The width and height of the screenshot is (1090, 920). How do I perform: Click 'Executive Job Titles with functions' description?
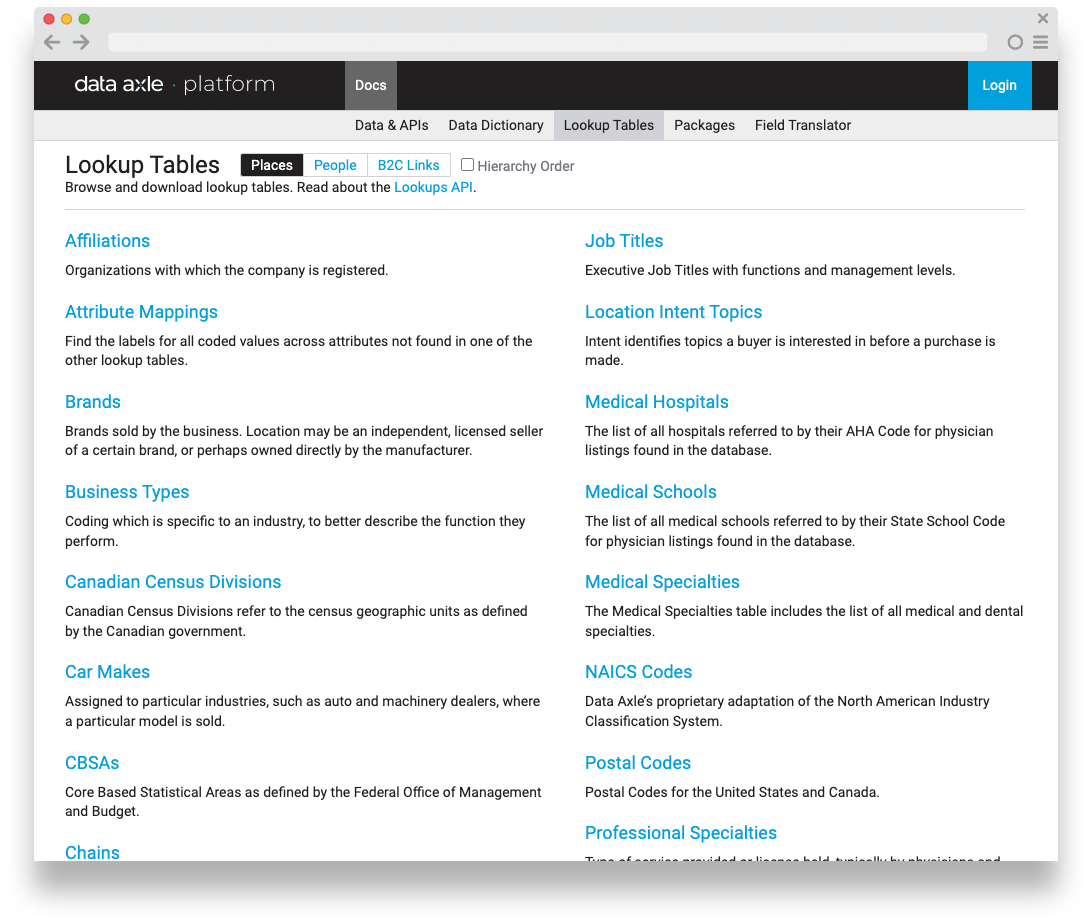[770, 270]
